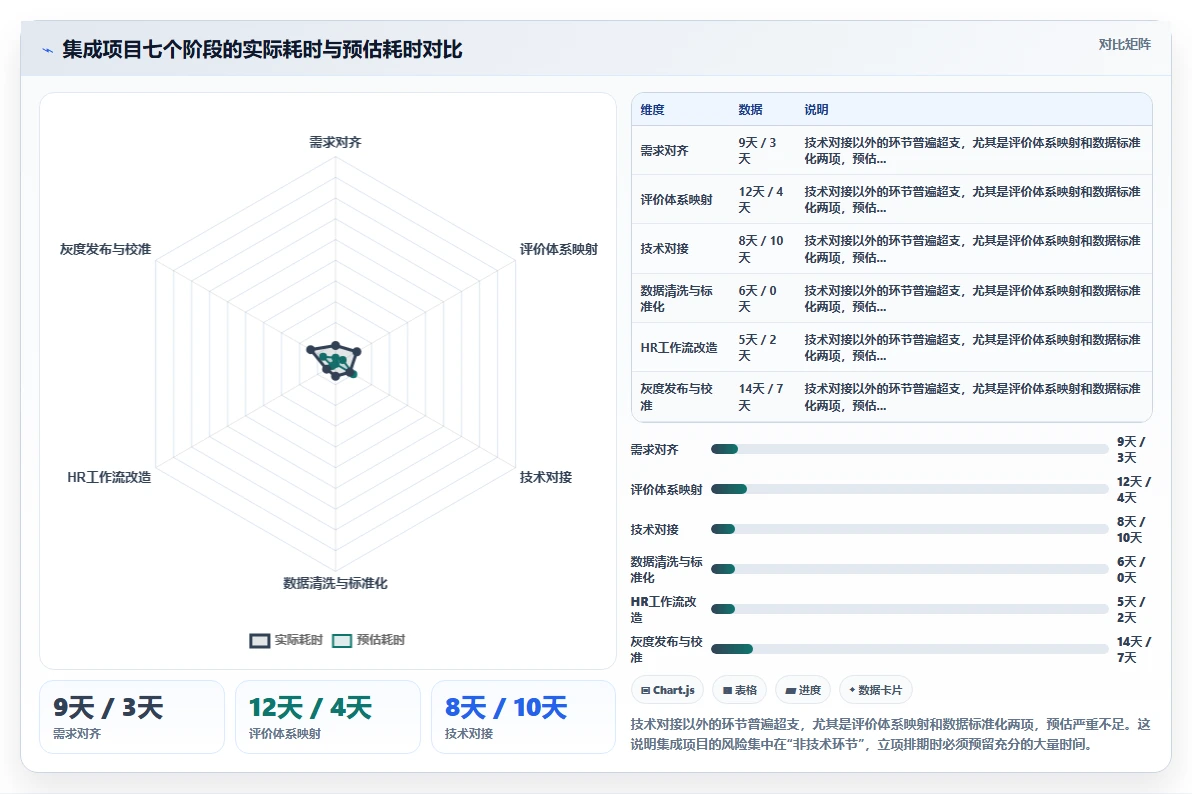The width and height of the screenshot is (1192, 794).
Task: Click the dashboard title text
Action: pos(262,50)
